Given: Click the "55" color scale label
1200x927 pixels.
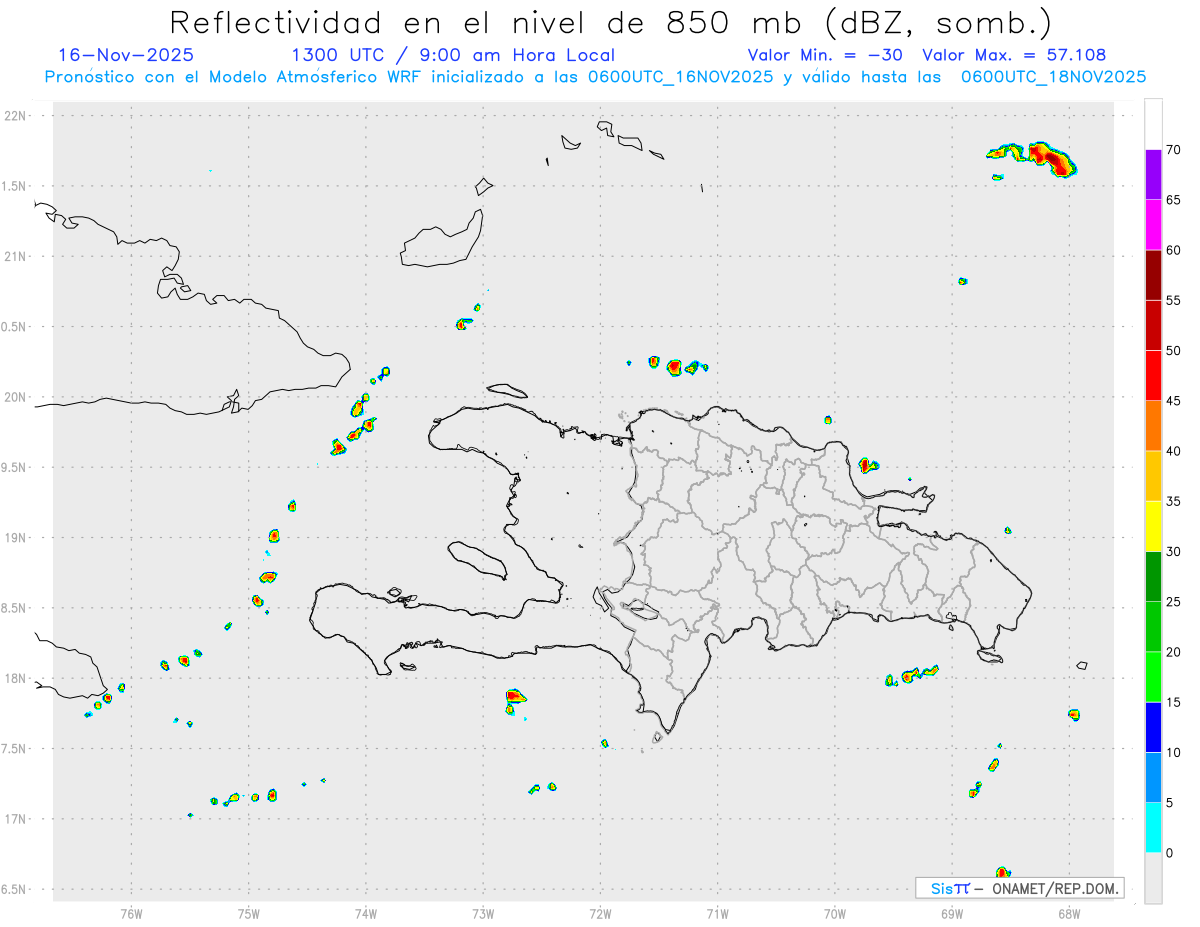Looking at the screenshot, I should (x=1174, y=300).
